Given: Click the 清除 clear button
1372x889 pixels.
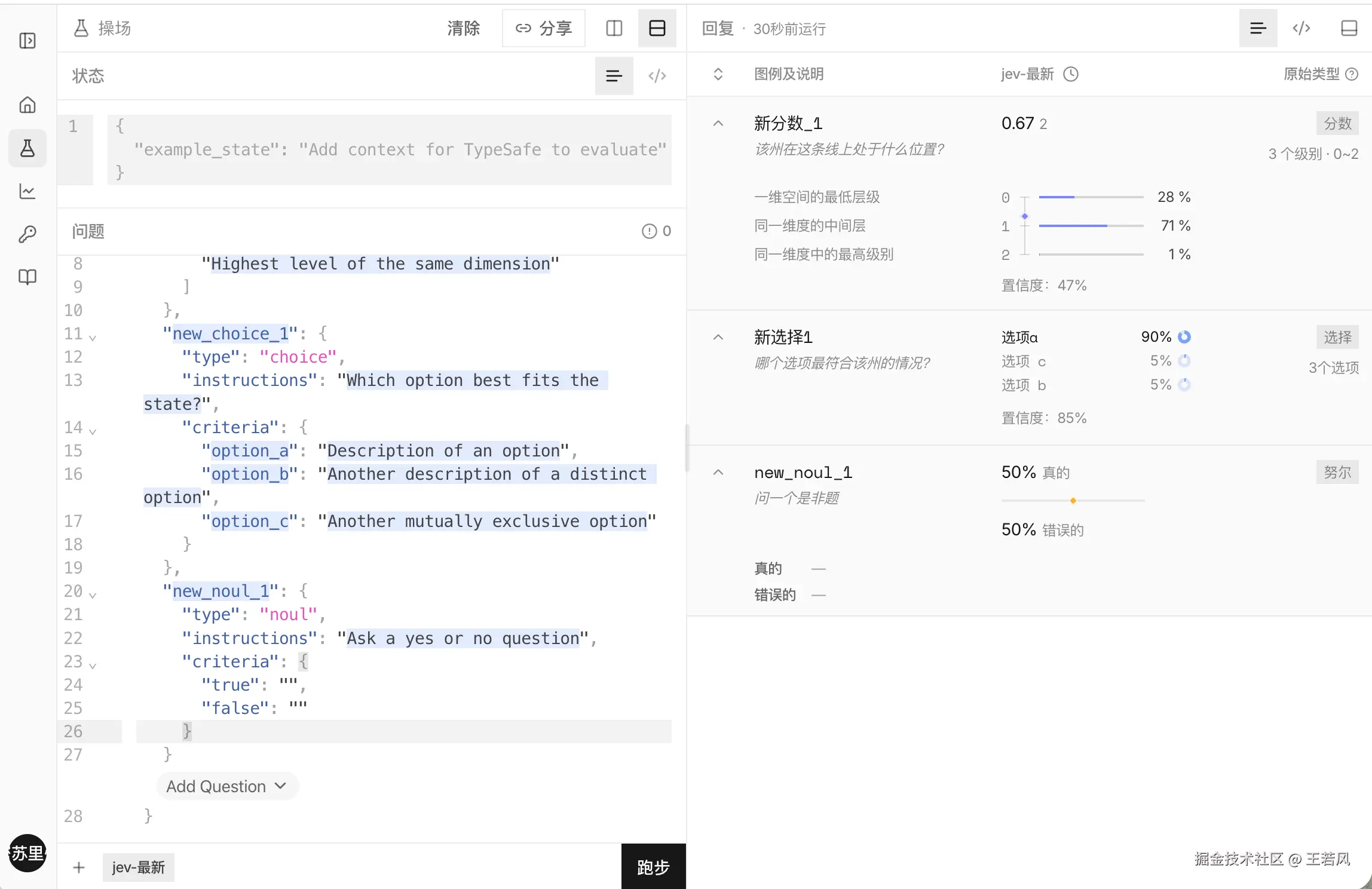Looking at the screenshot, I should 464,28.
